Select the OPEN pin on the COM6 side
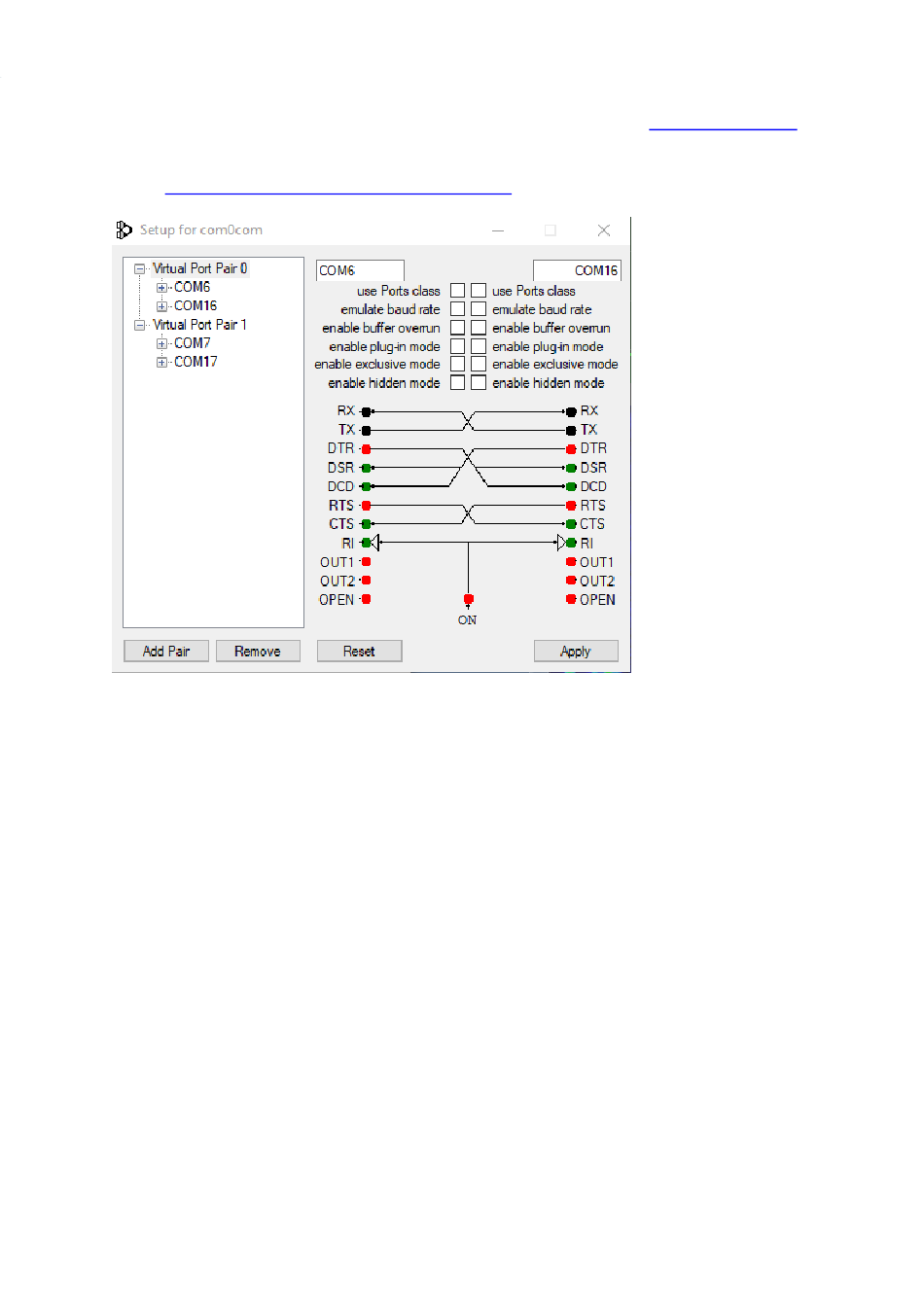 [366, 599]
